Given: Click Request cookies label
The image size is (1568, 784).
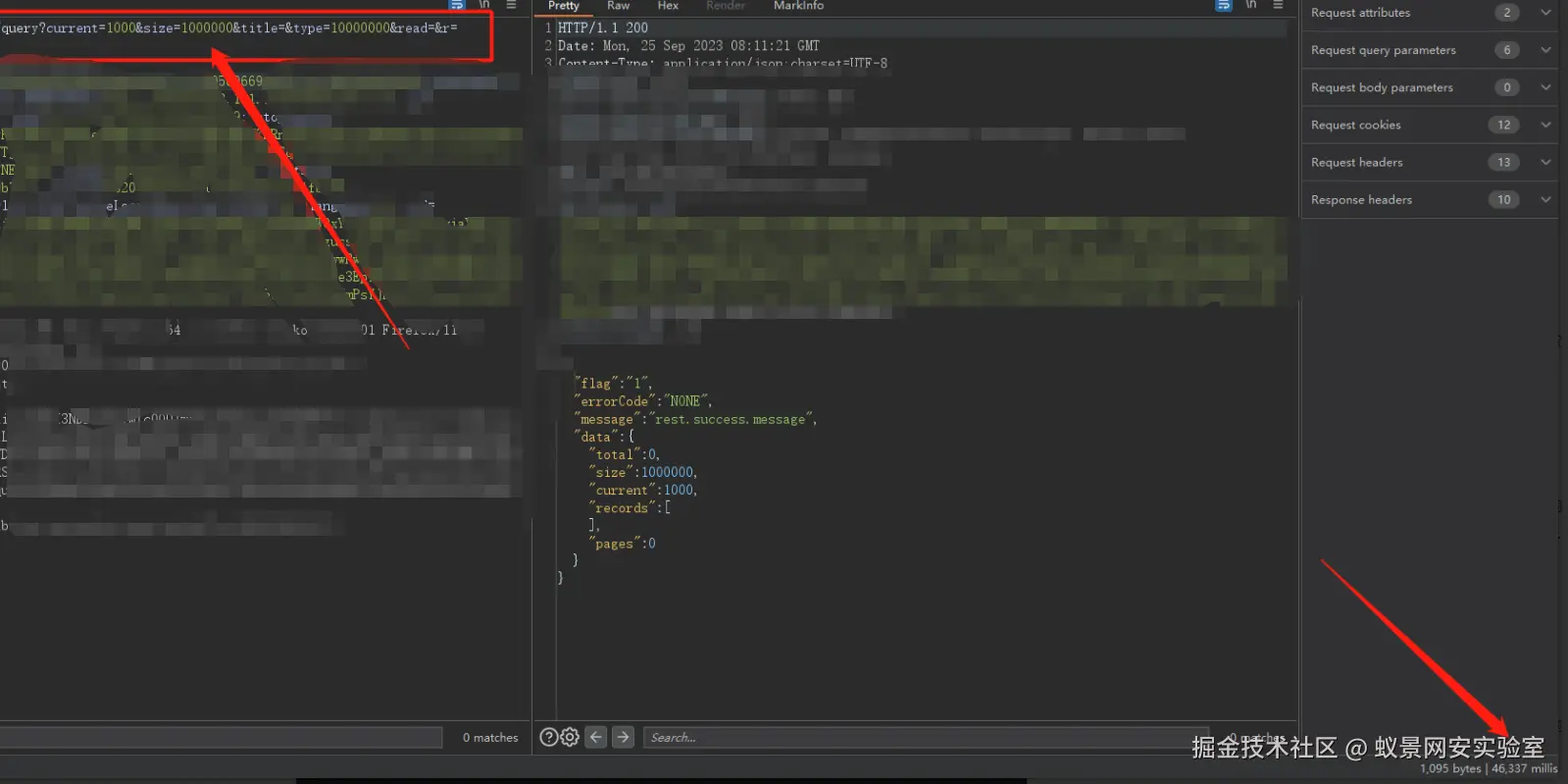Looking at the screenshot, I should [1355, 125].
